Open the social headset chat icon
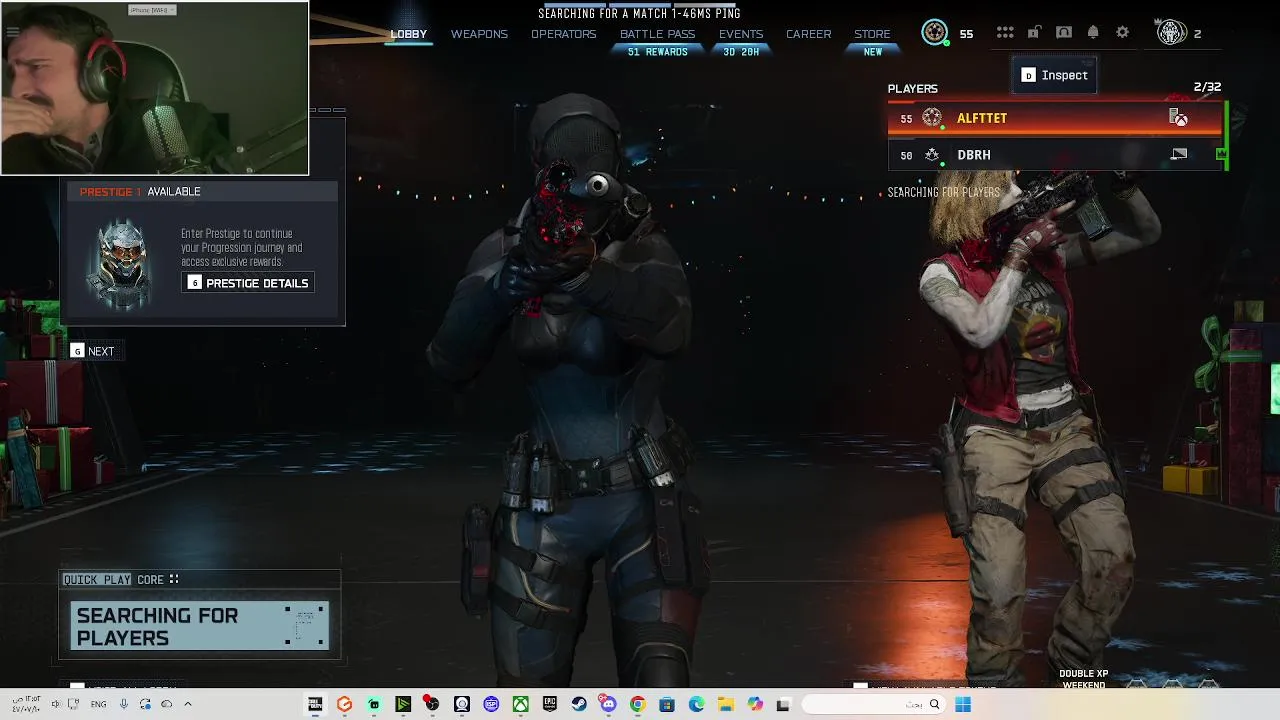Image resolution: width=1280 pixels, height=720 pixels. 1064,33
